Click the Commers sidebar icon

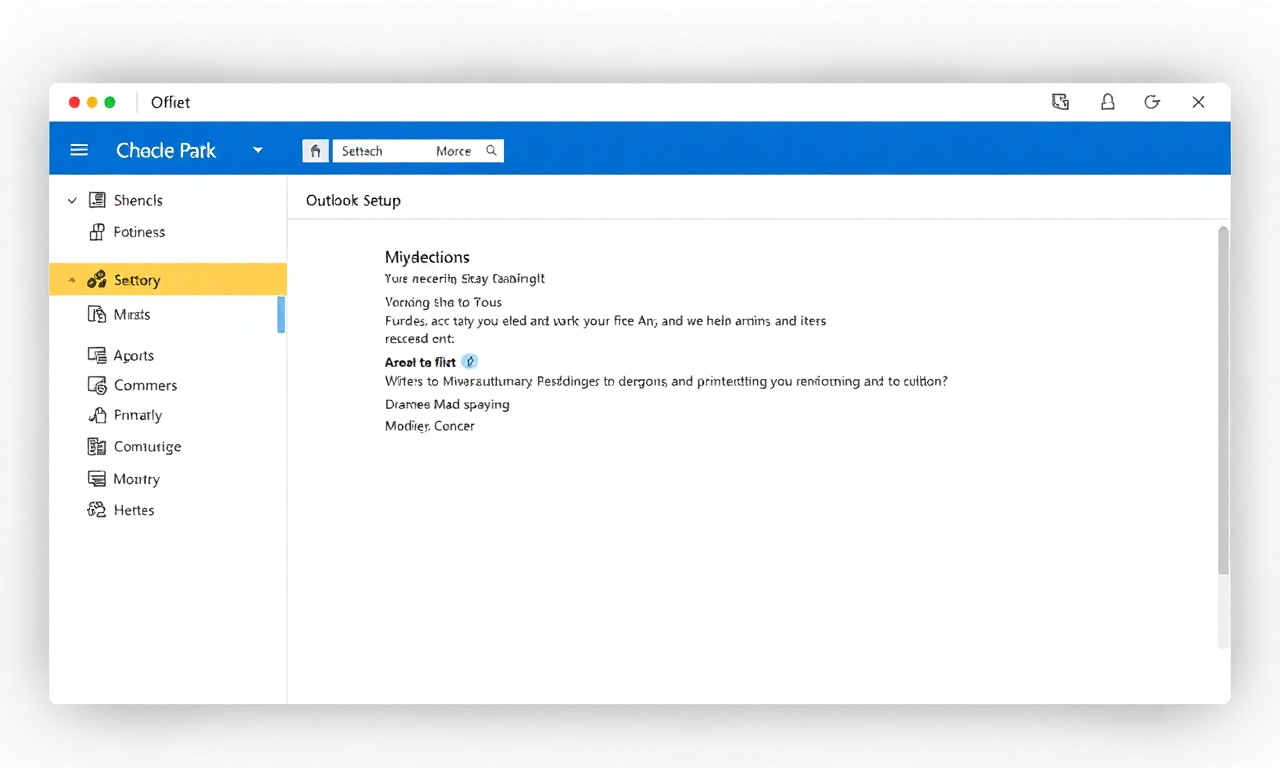click(97, 385)
